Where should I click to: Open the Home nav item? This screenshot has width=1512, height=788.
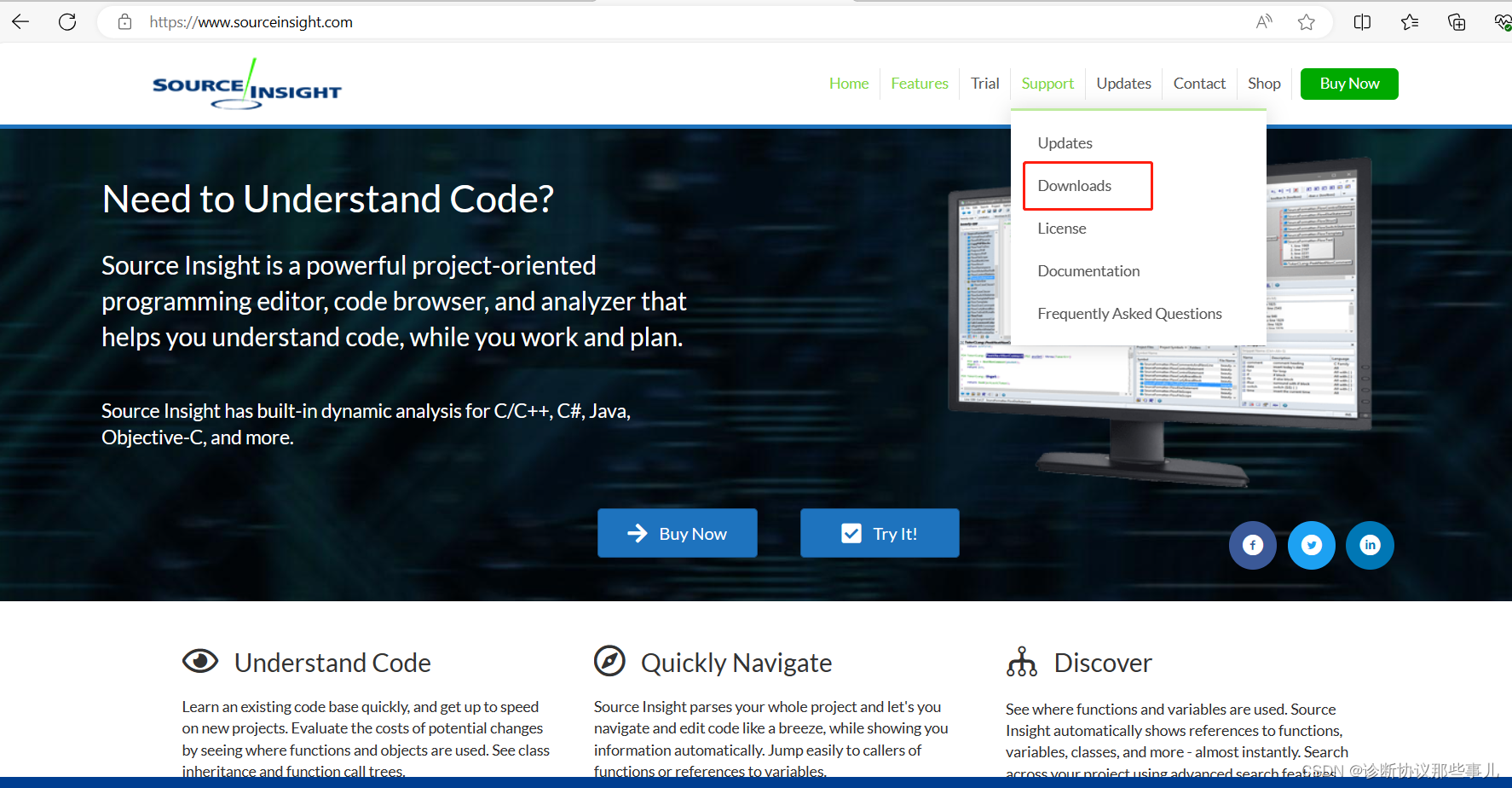point(849,84)
